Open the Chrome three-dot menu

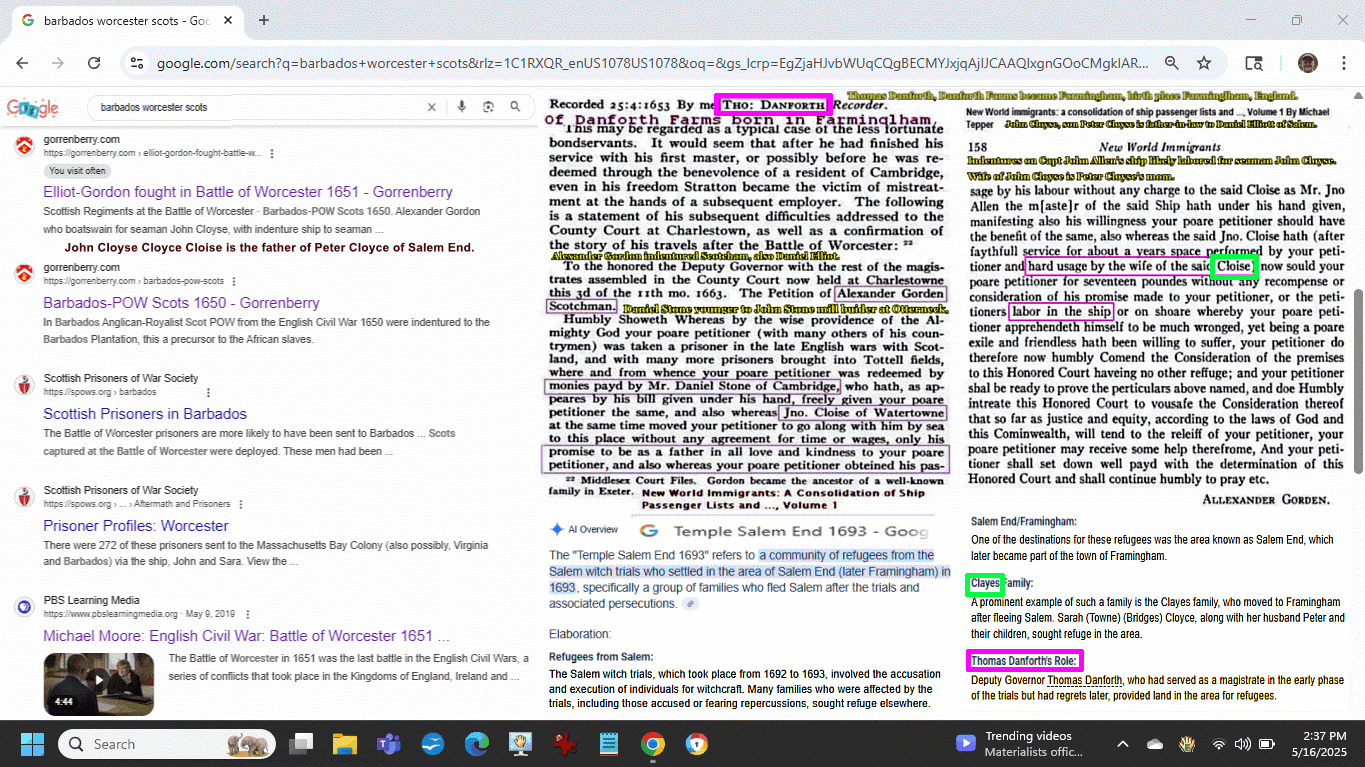1343,63
